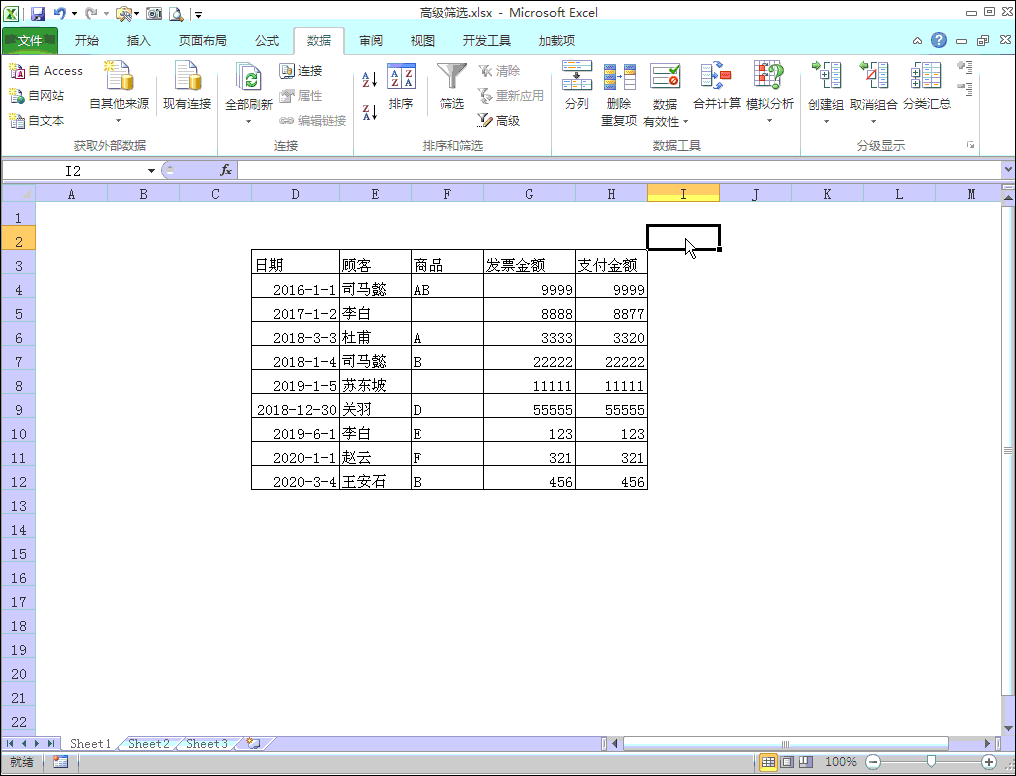This screenshot has height=776, width=1016.
Task: Click the Save icon in quick access toolbar
Action: (38, 13)
